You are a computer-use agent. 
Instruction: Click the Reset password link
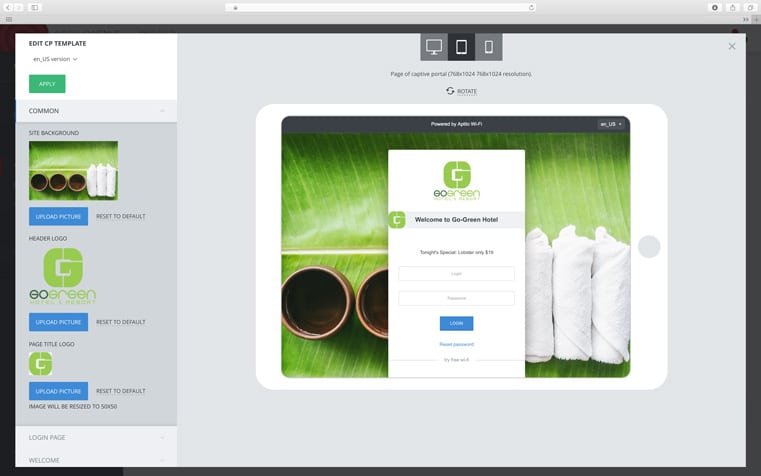click(x=456, y=344)
